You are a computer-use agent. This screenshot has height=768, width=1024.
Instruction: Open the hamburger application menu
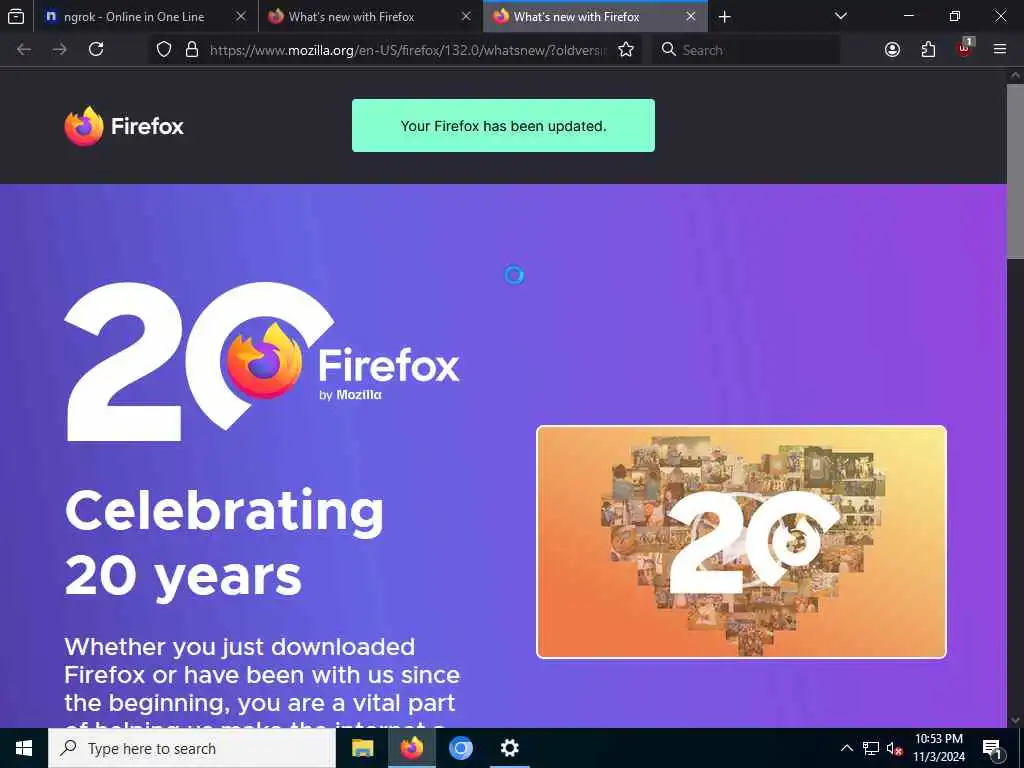[1000, 49]
